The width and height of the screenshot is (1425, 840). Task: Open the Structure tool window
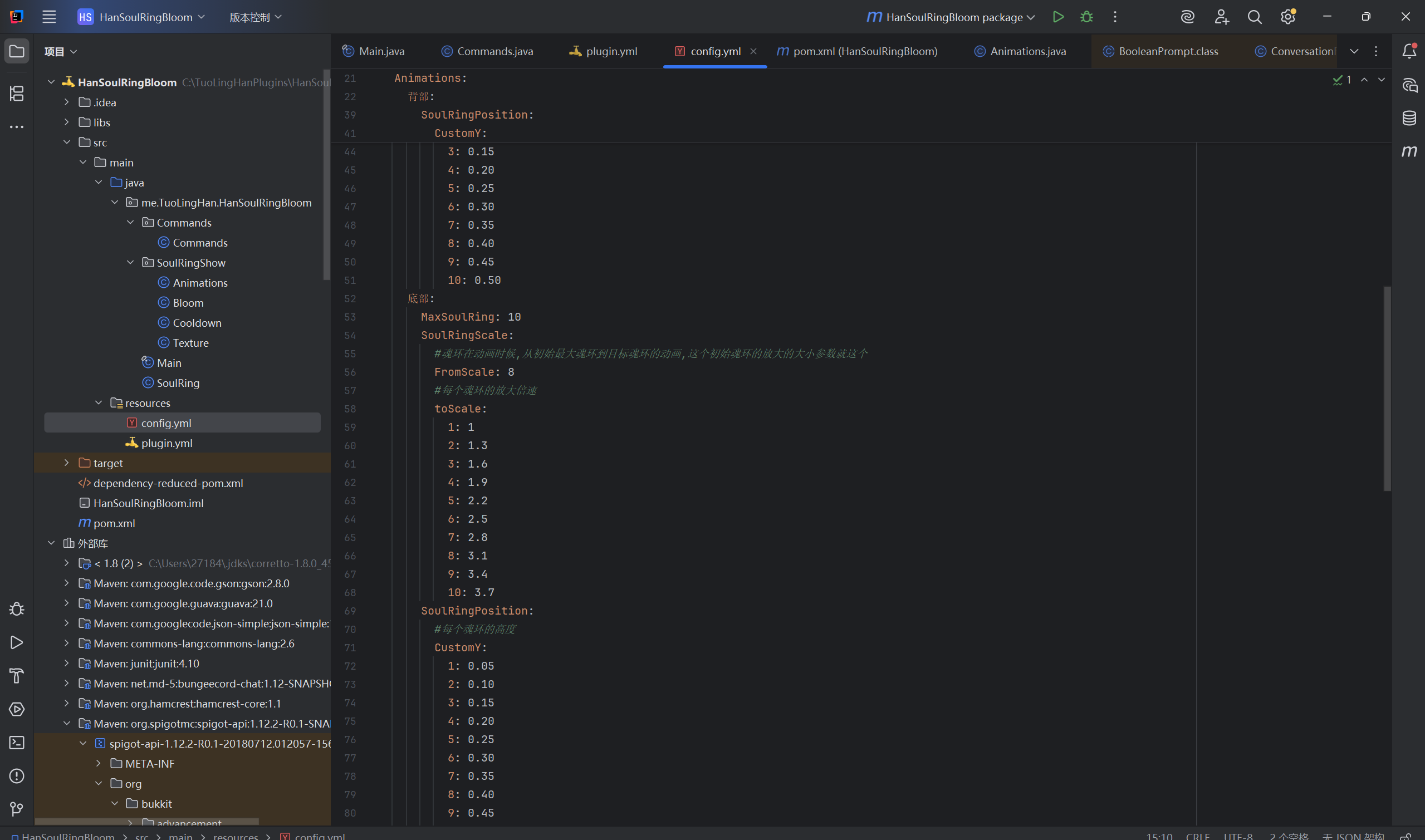[x=17, y=94]
